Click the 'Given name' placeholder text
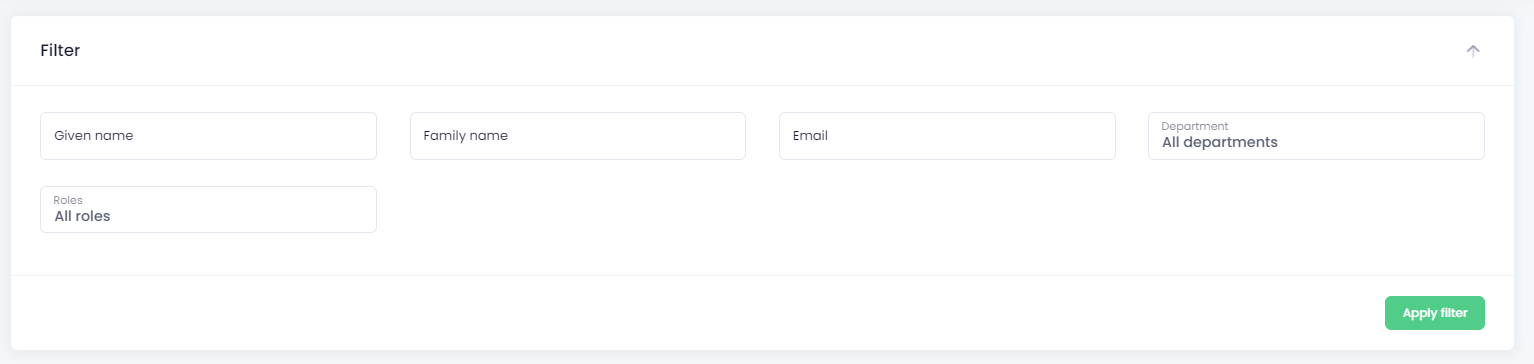This screenshot has height=364, width=1534. point(94,136)
